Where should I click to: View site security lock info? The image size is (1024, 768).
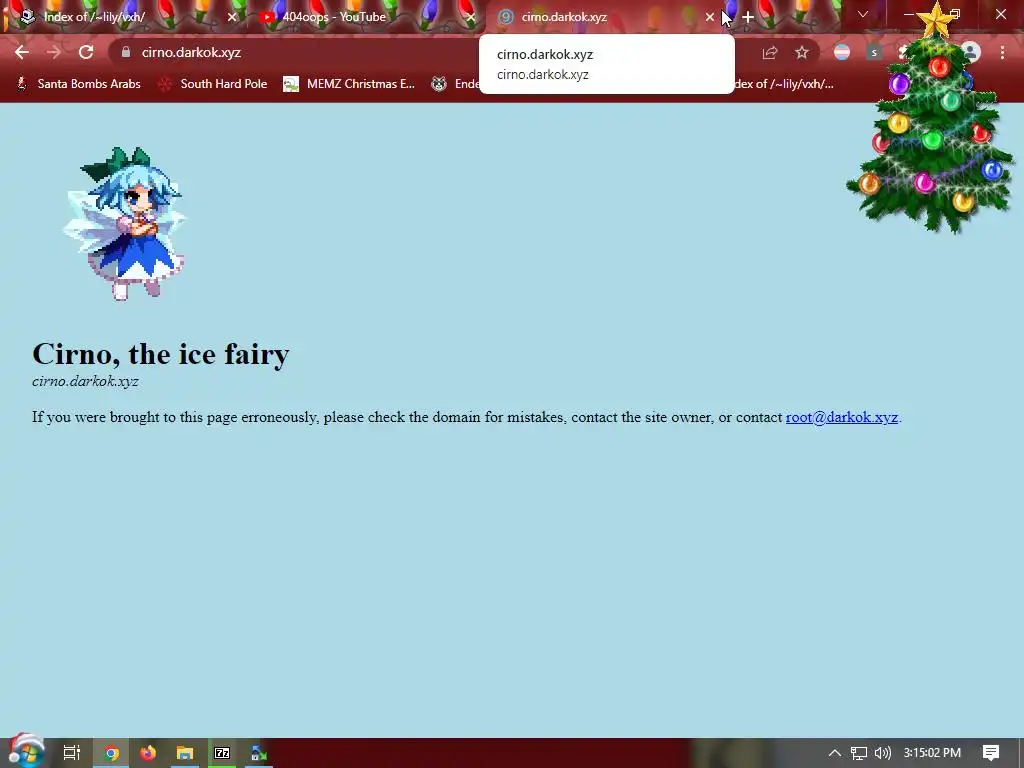coord(126,52)
